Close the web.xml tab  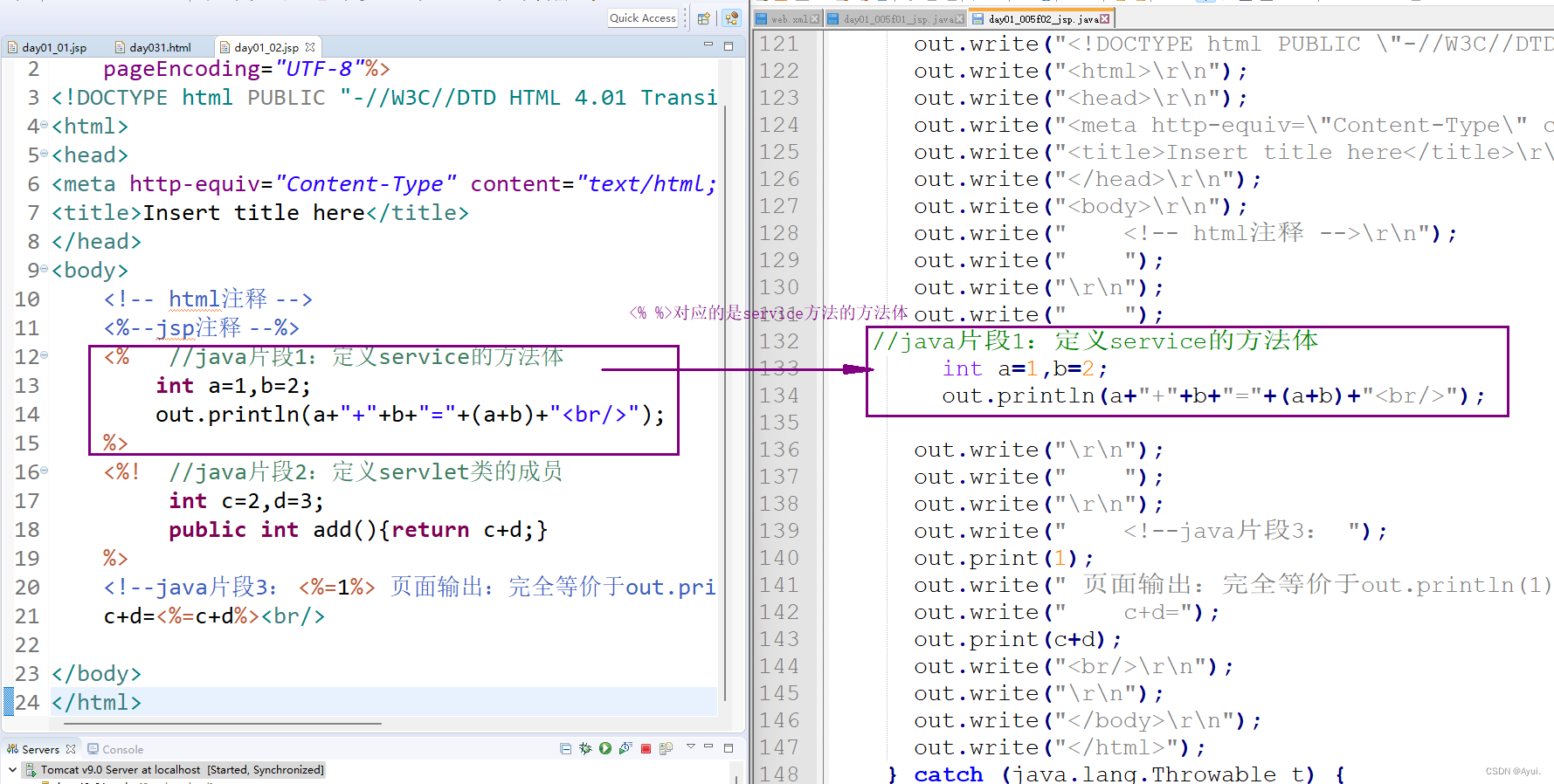(x=815, y=18)
